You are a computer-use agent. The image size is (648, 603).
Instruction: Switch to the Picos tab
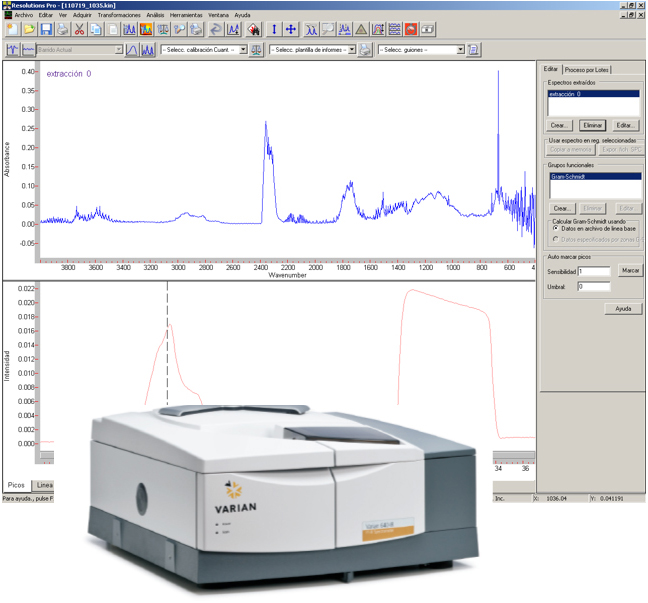pyautogui.click(x=16, y=485)
